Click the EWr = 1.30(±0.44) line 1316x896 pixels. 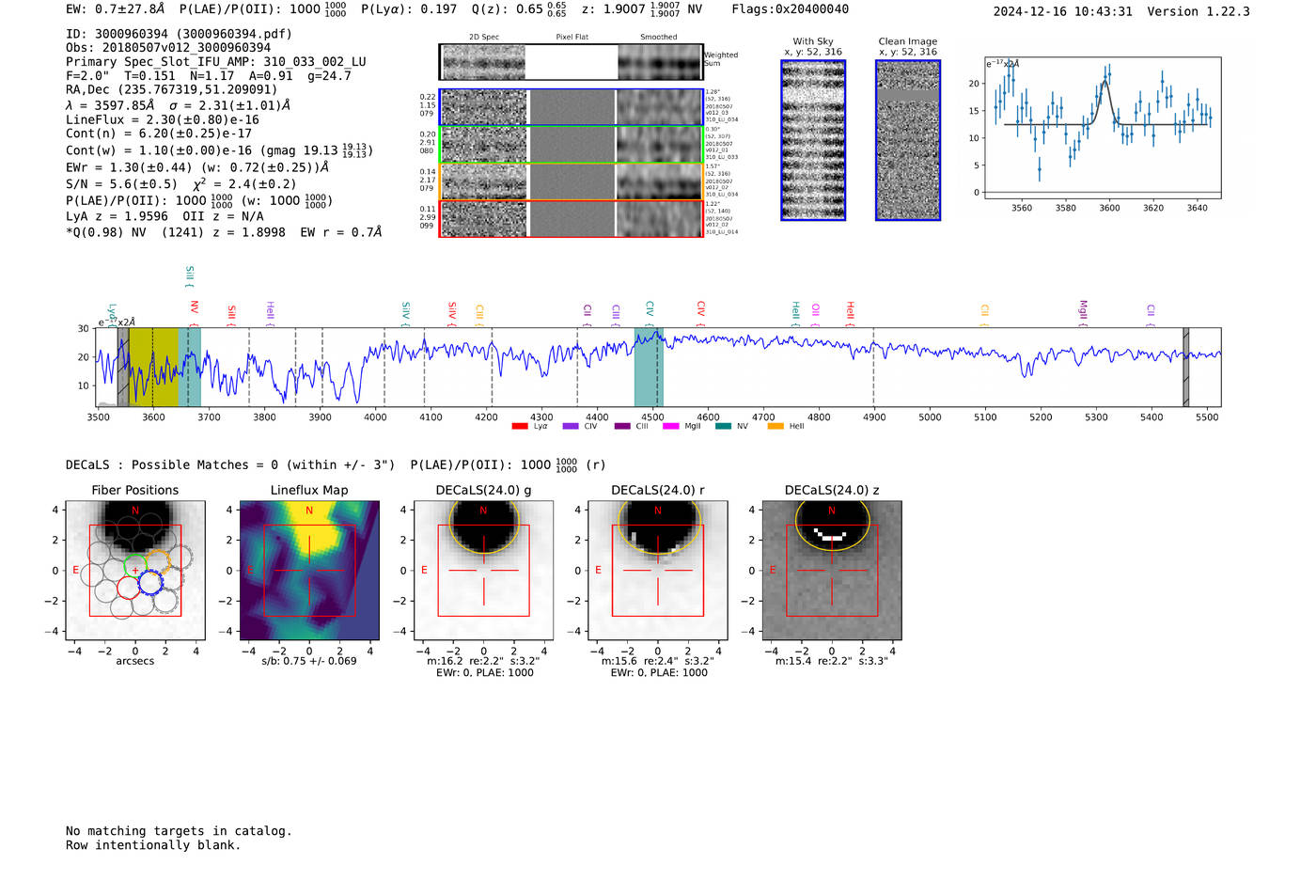[x=197, y=167]
